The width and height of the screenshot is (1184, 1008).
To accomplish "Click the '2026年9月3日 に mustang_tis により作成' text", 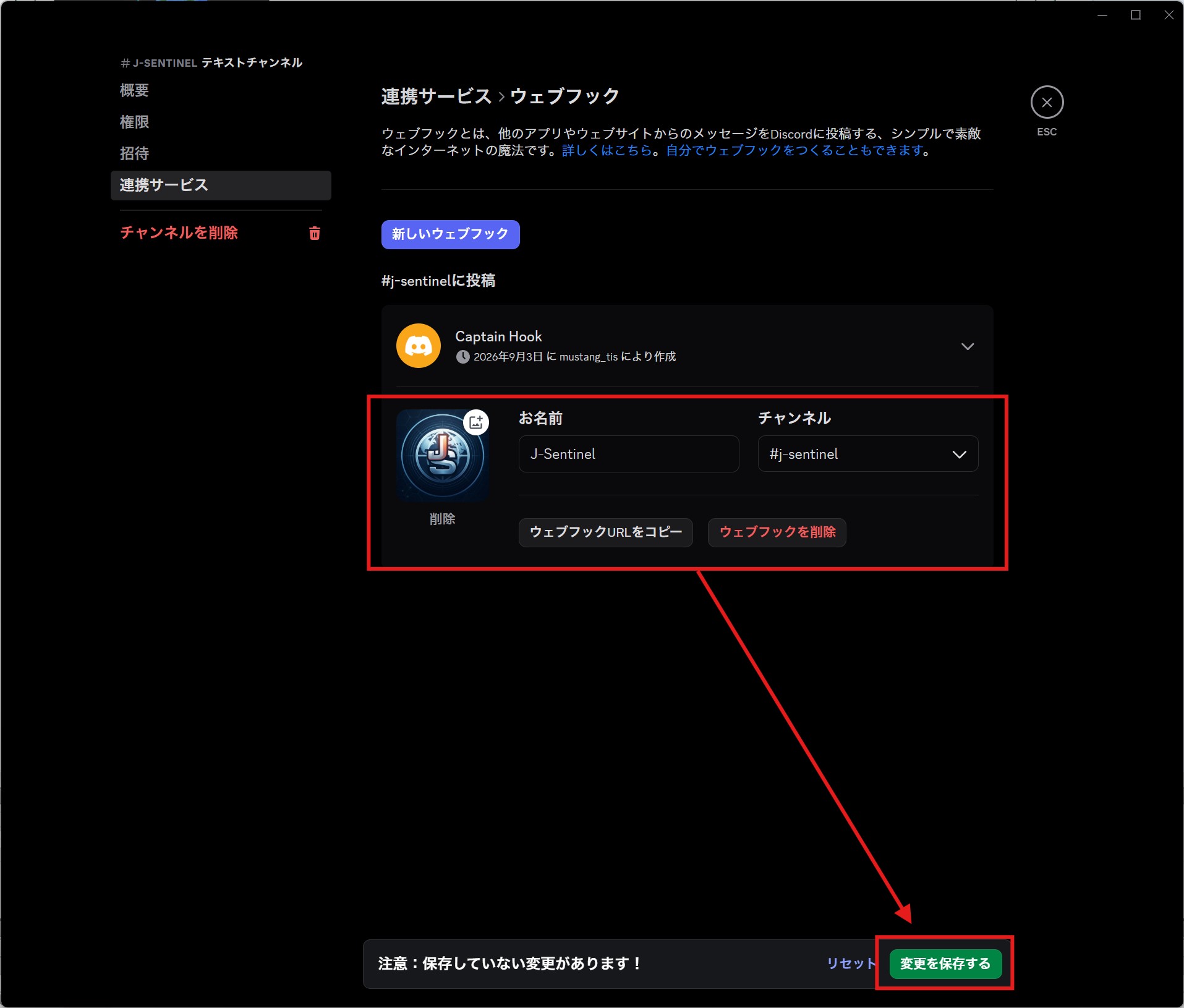I will 574,357.
